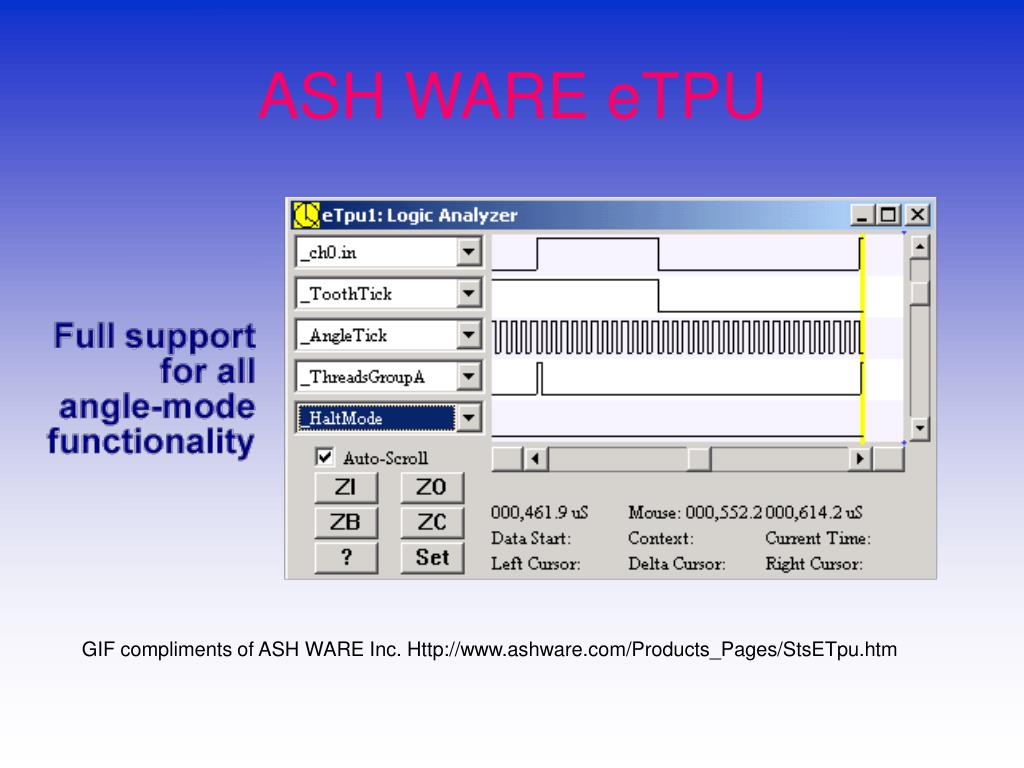Click the horizontal scrollbar right arrow

860,458
